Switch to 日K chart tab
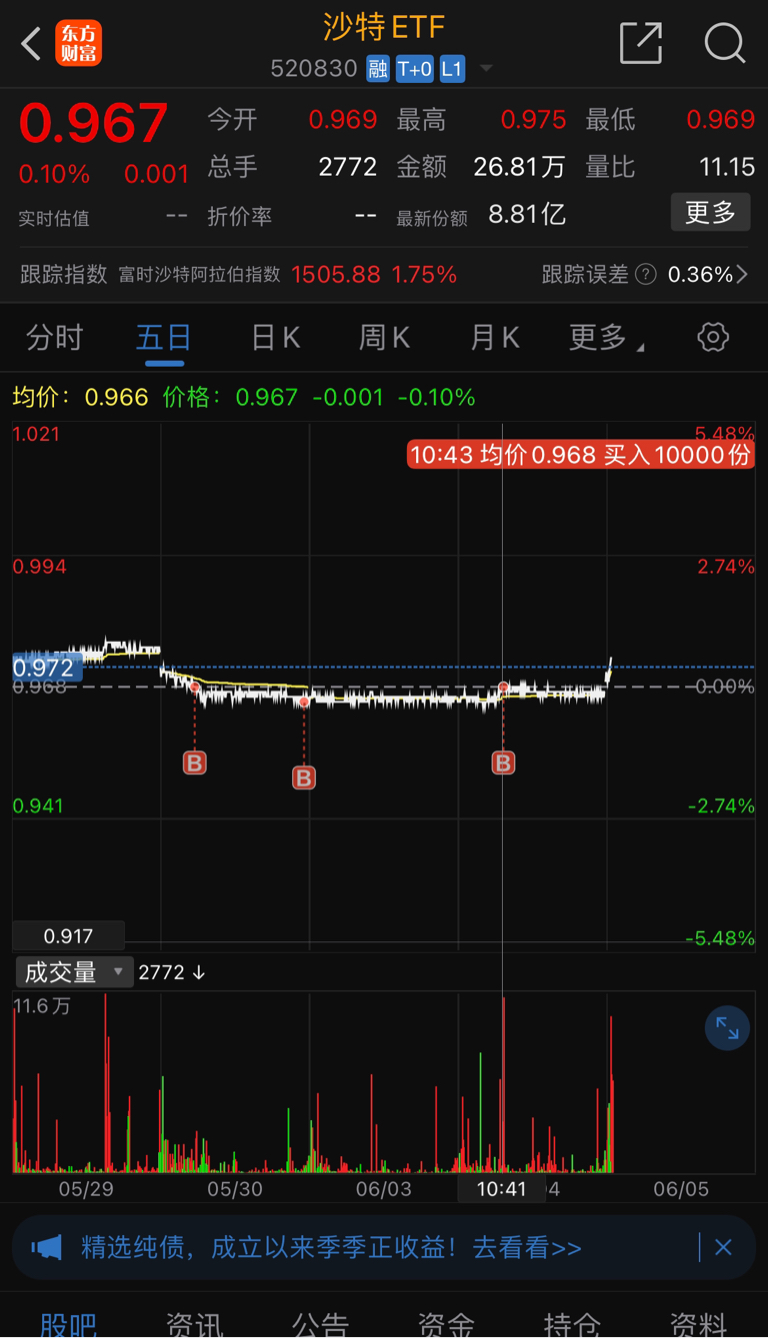Image resolution: width=768 pixels, height=1338 pixels. click(x=275, y=338)
